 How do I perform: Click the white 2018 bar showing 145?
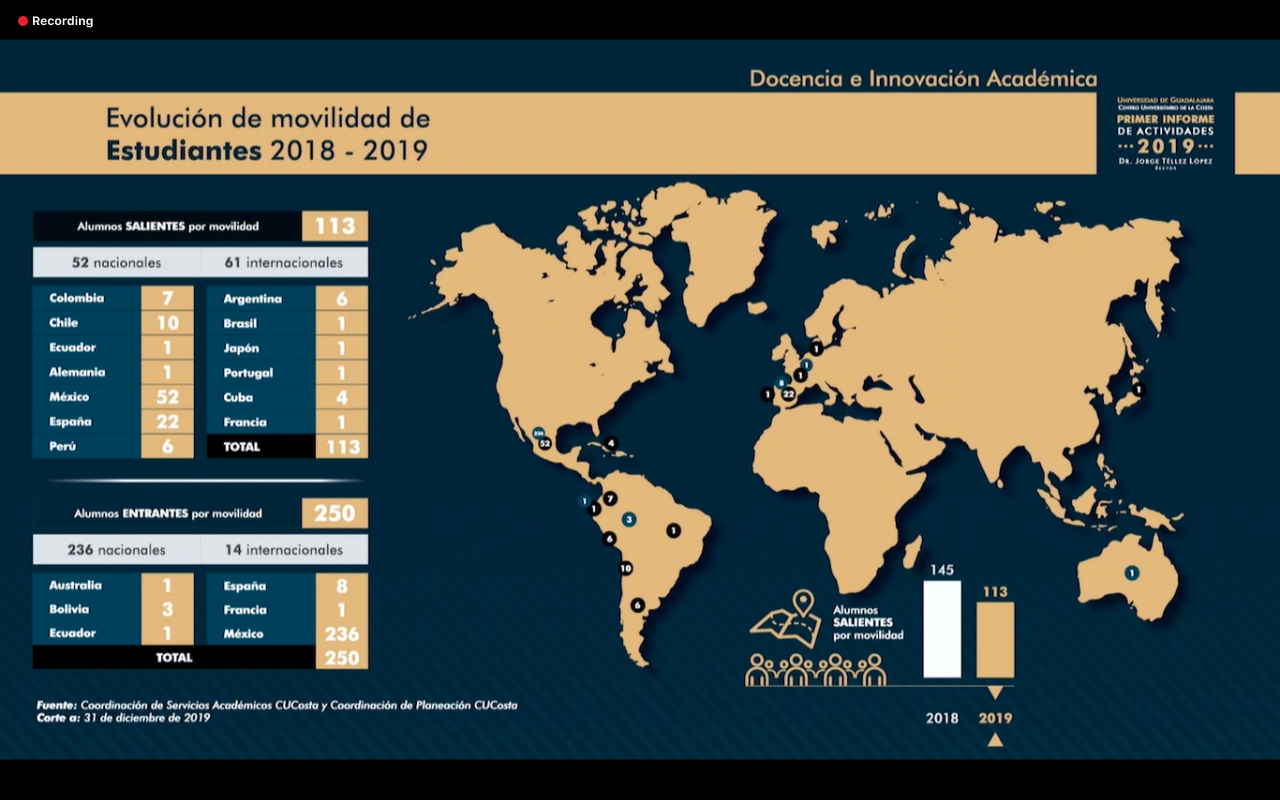tap(941, 629)
